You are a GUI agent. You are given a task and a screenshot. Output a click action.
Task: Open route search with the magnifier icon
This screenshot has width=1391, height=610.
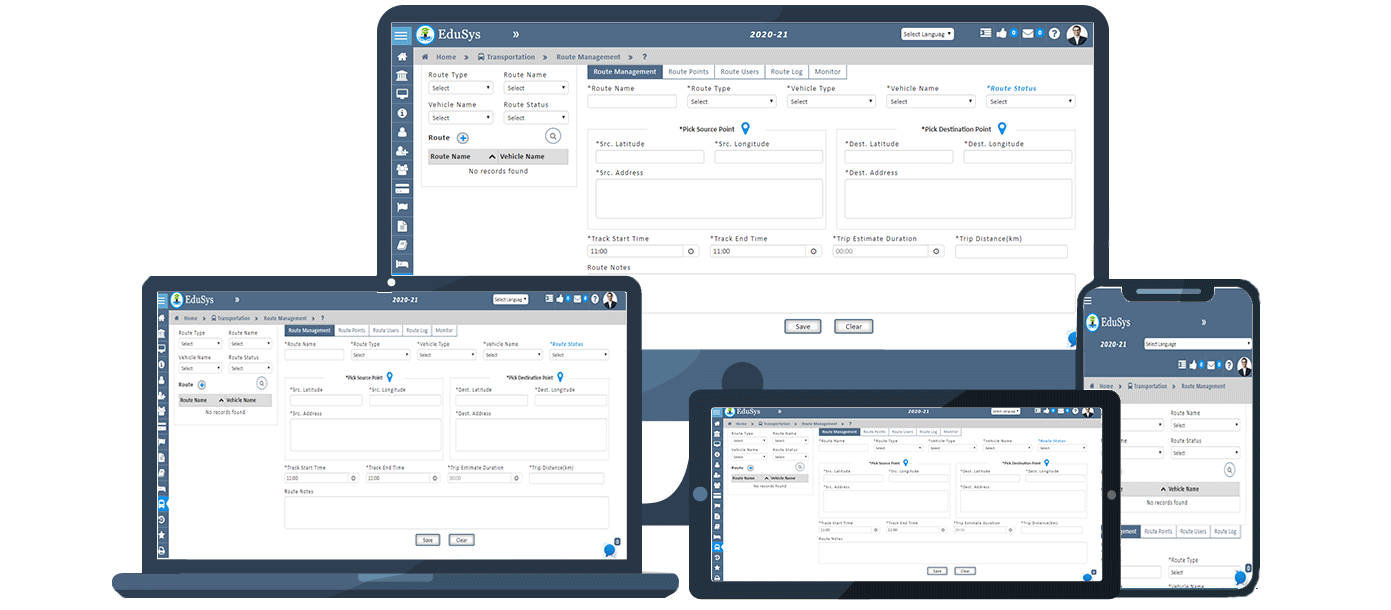point(552,136)
